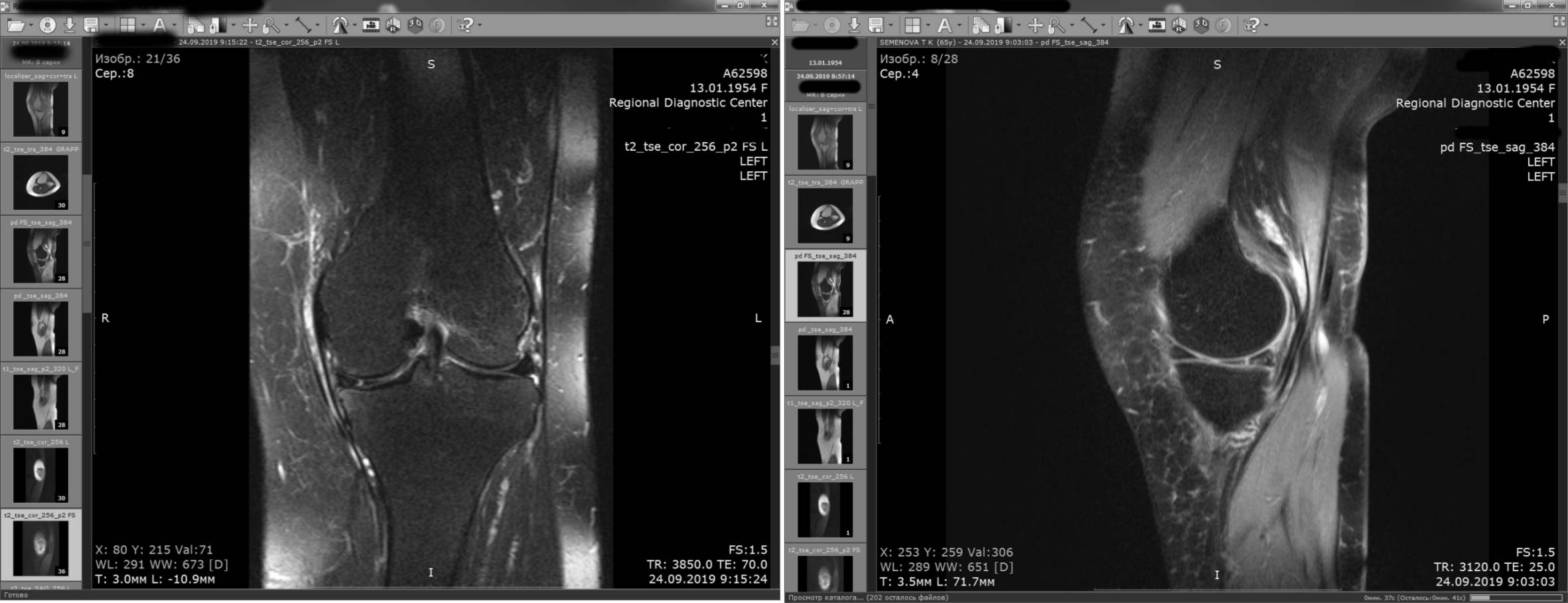Open the Help dropdown arrow in left window
This screenshot has height=603, width=1568.
(x=480, y=25)
